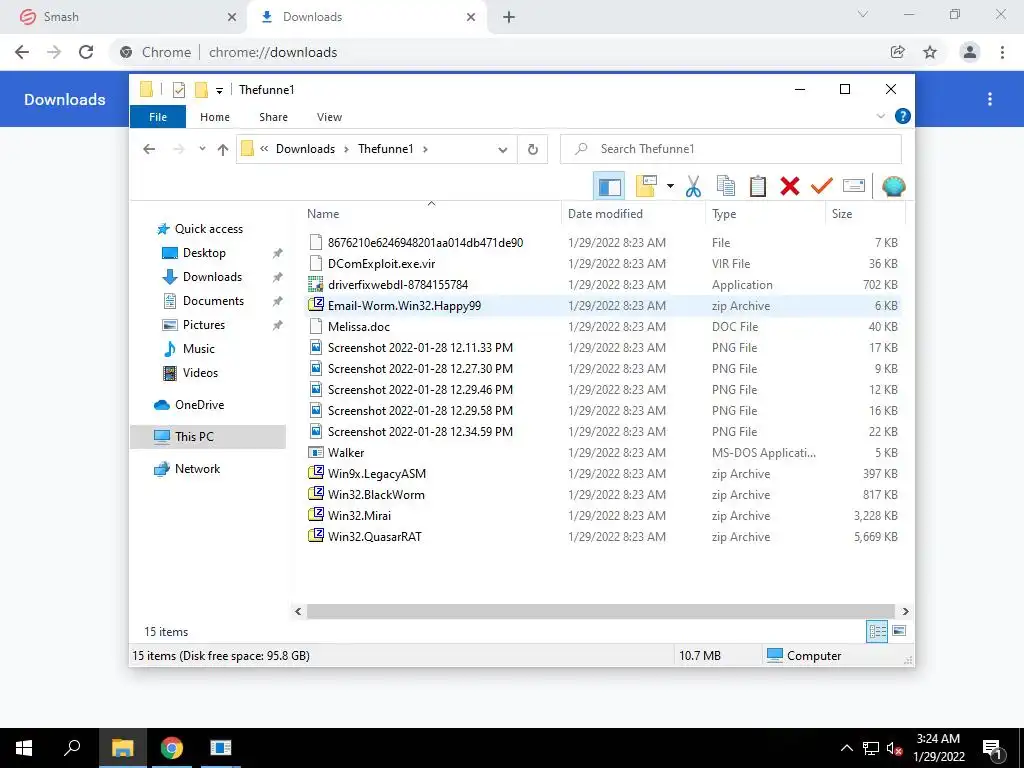This screenshot has height=768, width=1024.
Task: Open a new Chrome tab
Action: coord(509,17)
